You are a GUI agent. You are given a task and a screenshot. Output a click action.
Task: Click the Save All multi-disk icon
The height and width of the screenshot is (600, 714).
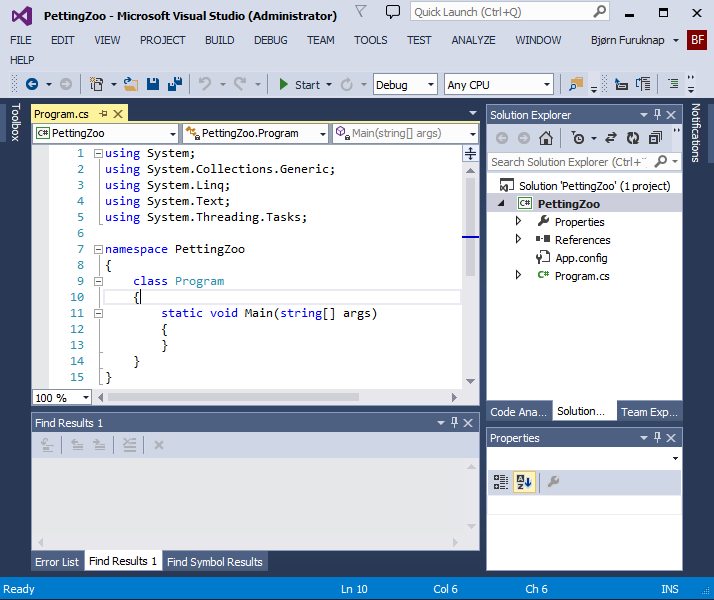click(x=175, y=84)
